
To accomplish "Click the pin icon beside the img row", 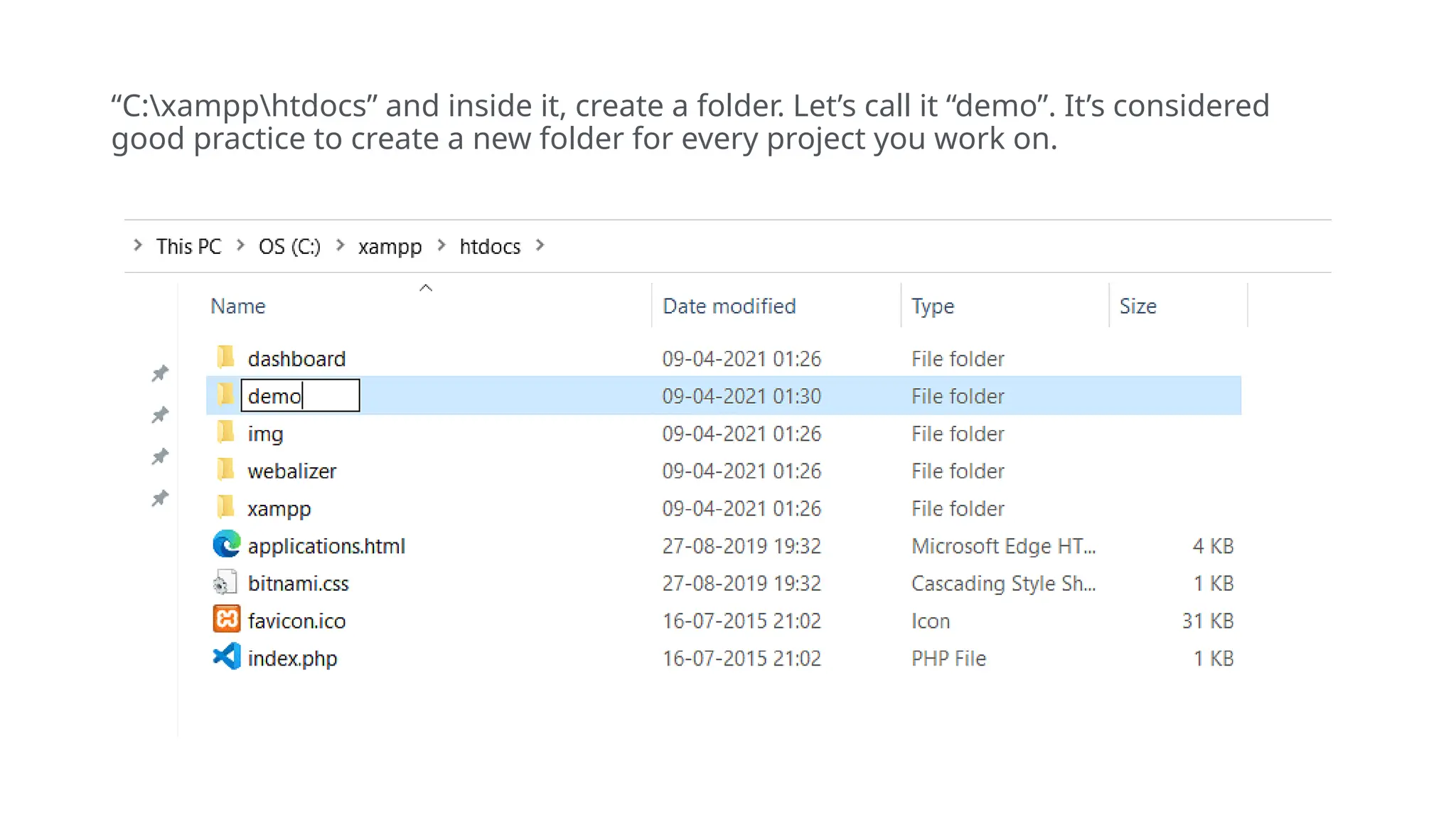I will point(160,456).
